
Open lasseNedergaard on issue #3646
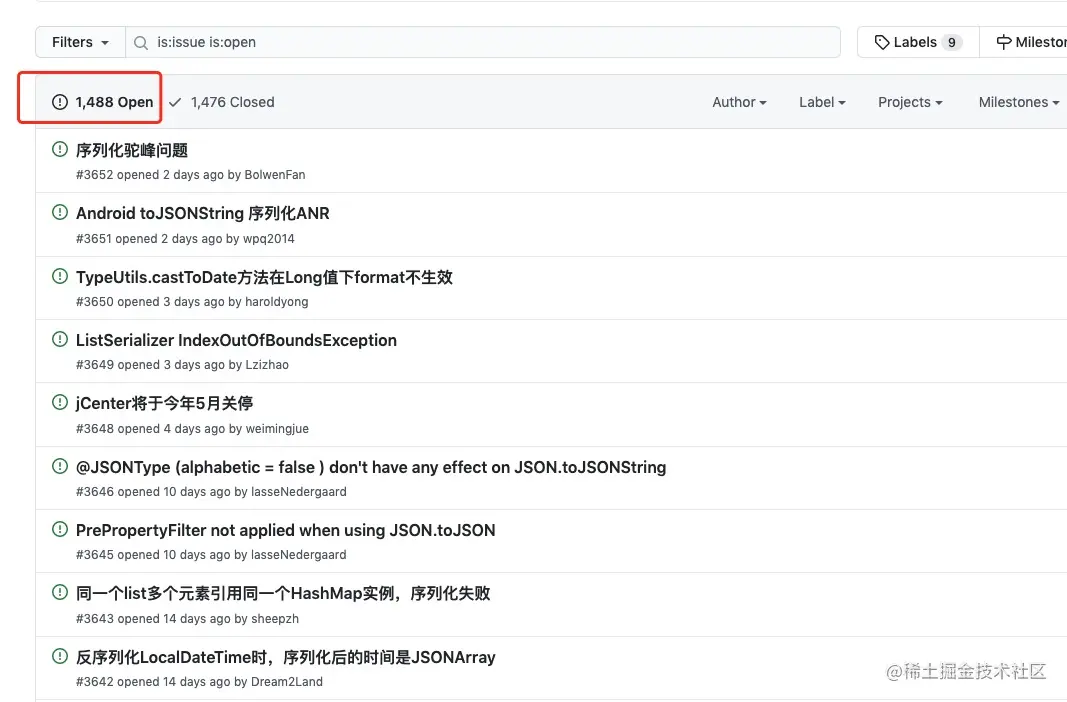[299, 492]
